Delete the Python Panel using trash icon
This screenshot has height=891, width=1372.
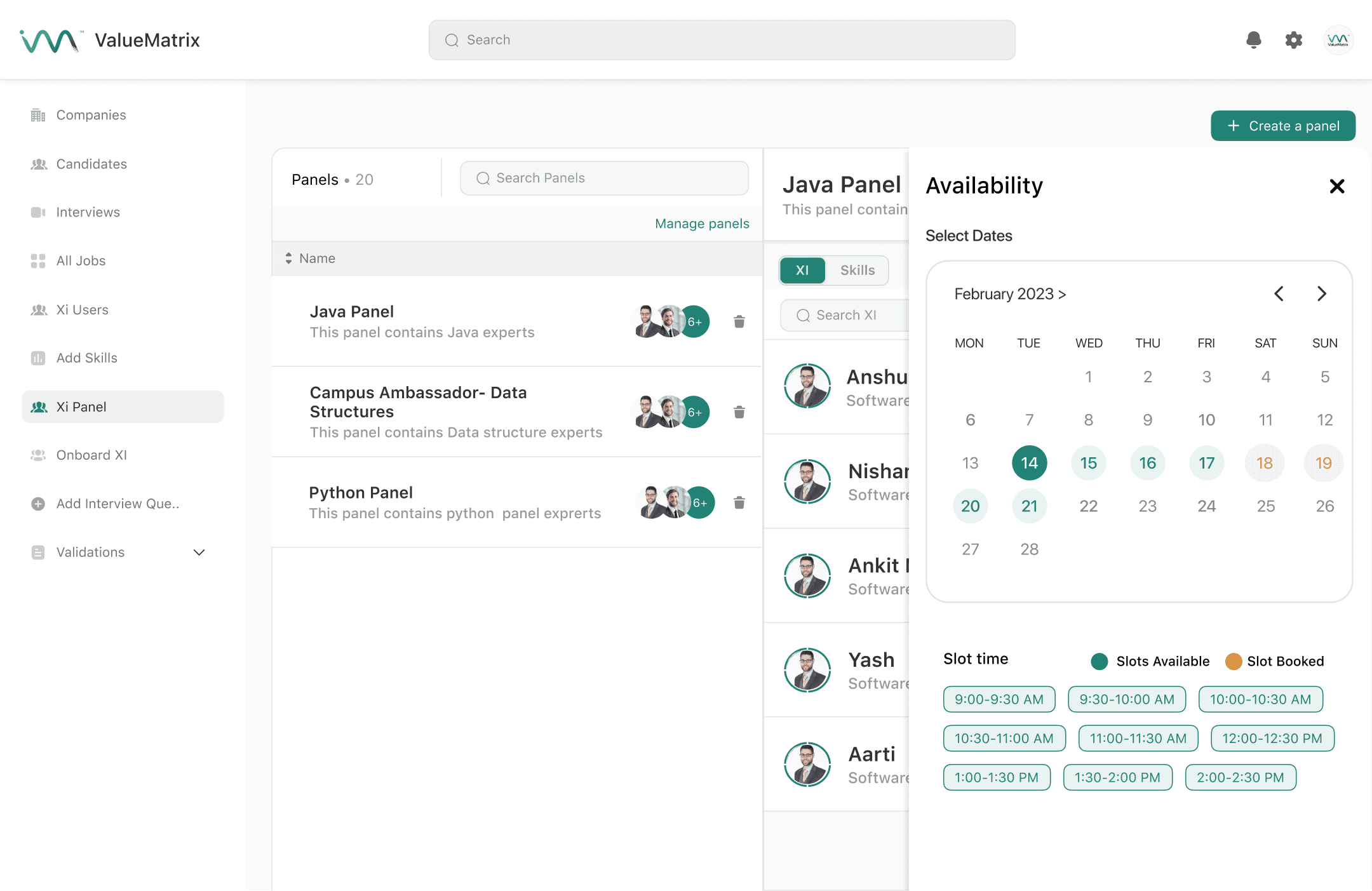click(739, 502)
